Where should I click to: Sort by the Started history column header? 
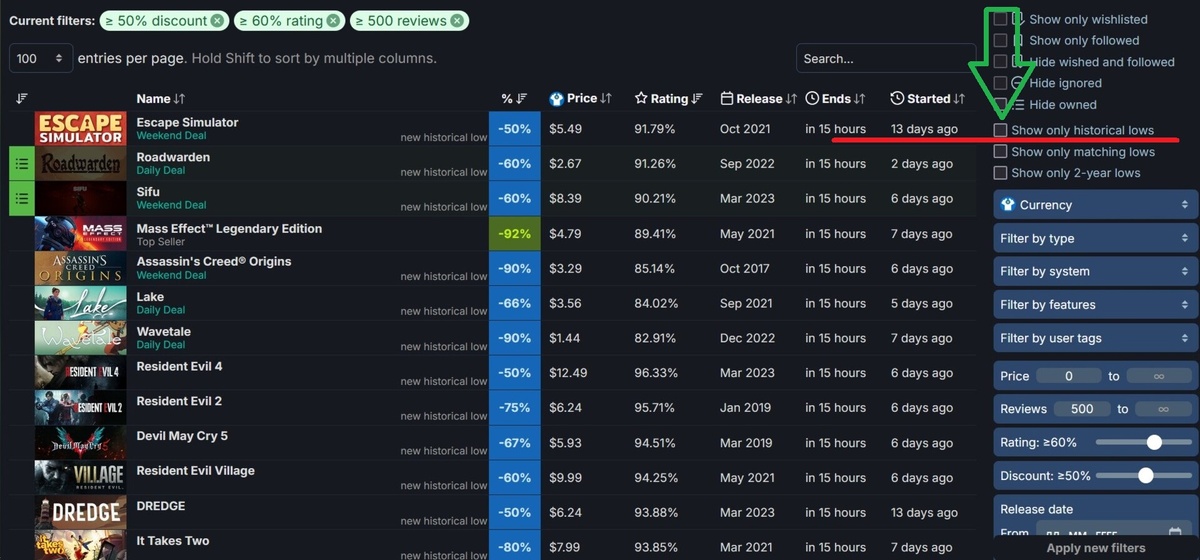pyautogui.click(x=928, y=98)
